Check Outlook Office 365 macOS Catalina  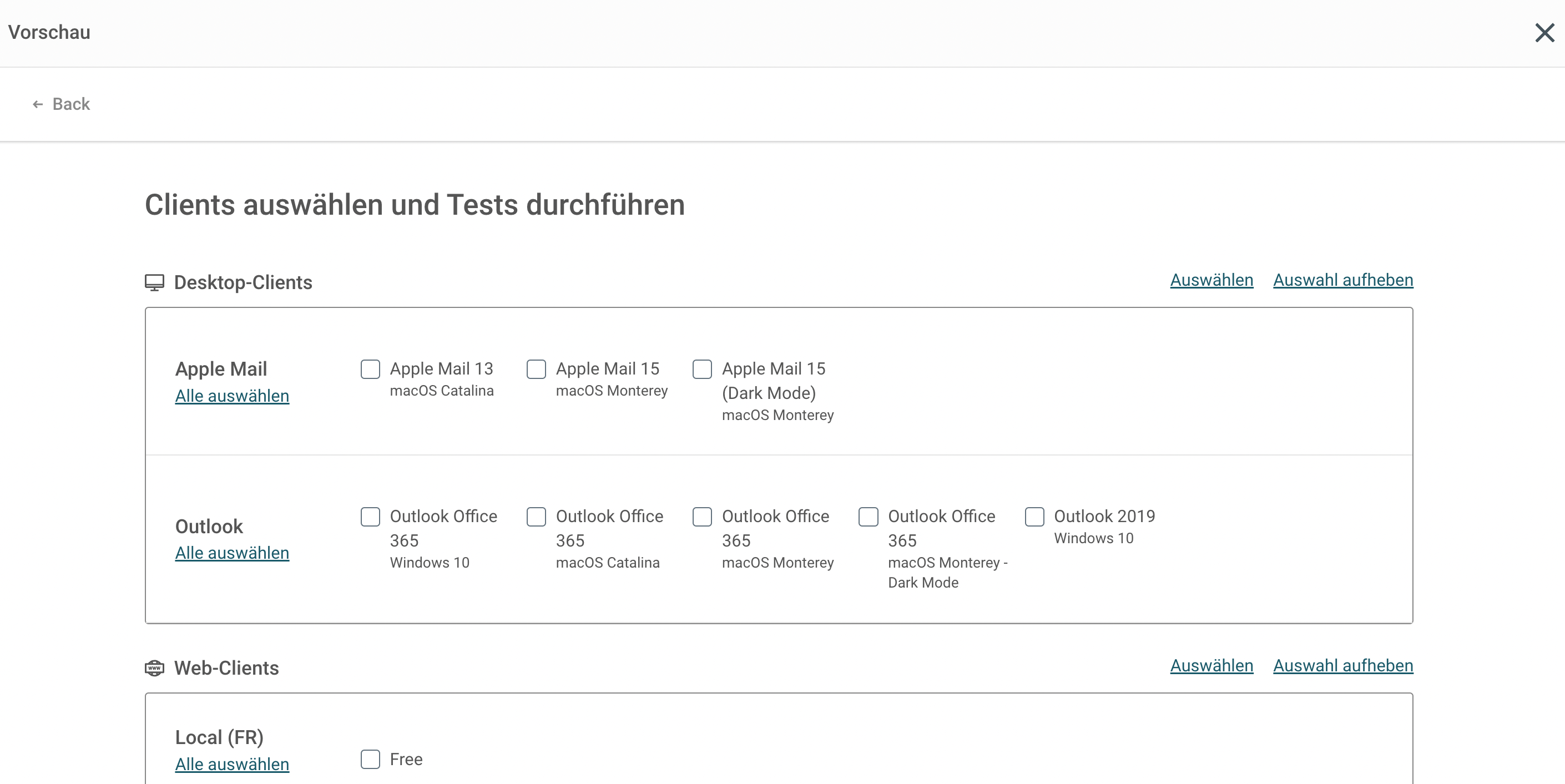536,517
